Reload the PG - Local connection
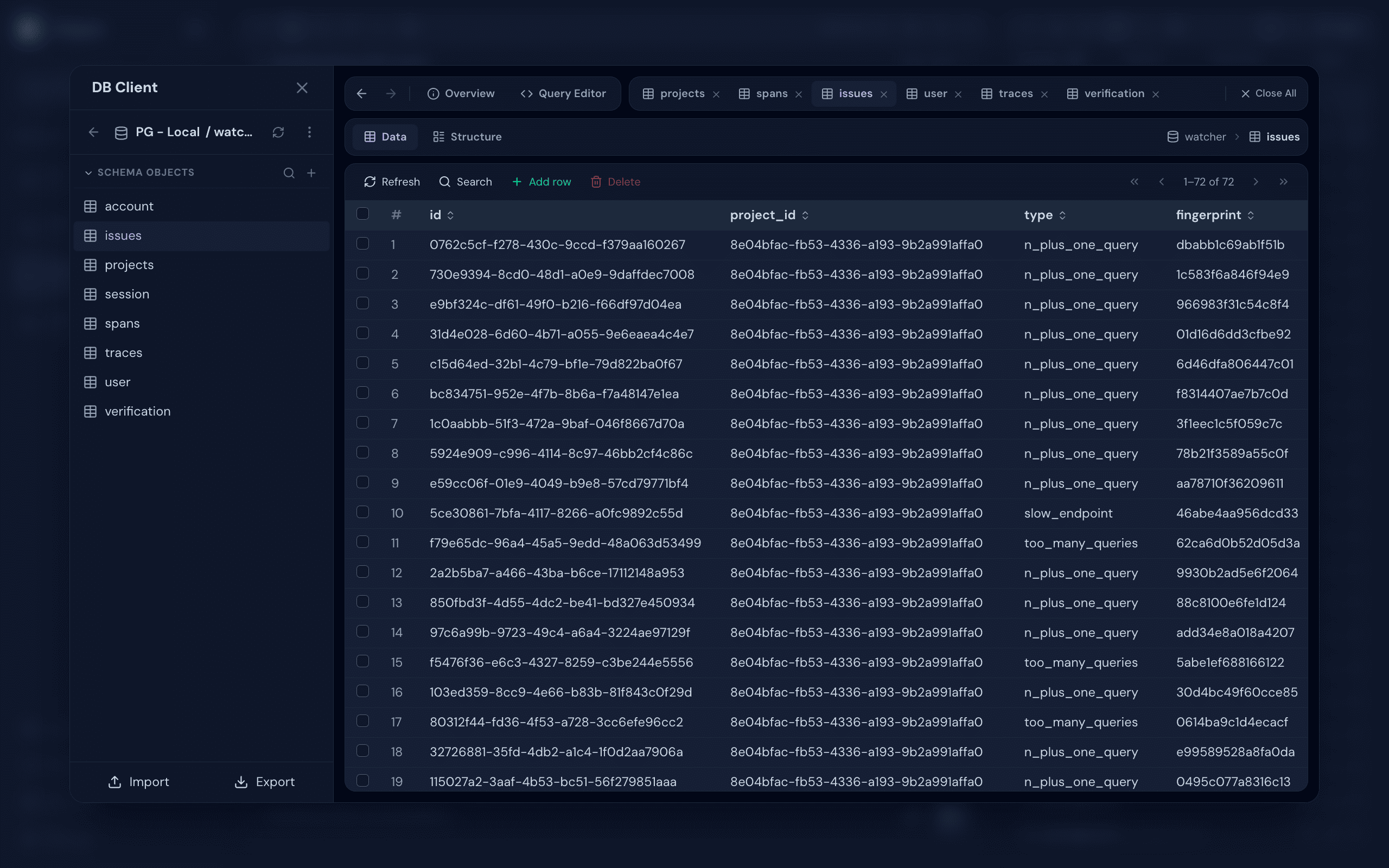Image resolution: width=1389 pixels, height=868 pixels. (x=278, y=132)
